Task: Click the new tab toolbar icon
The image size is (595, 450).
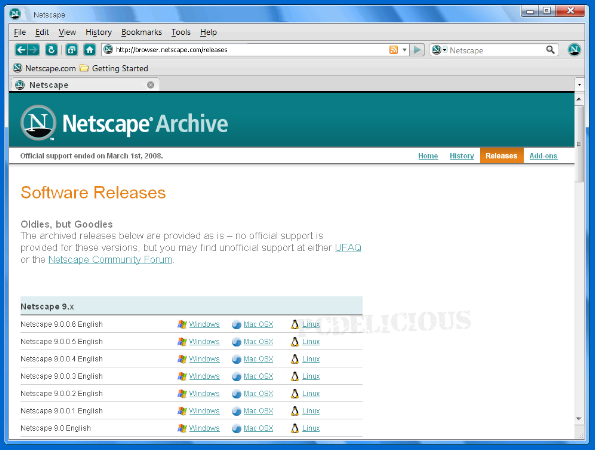Action: click(71, 50)
